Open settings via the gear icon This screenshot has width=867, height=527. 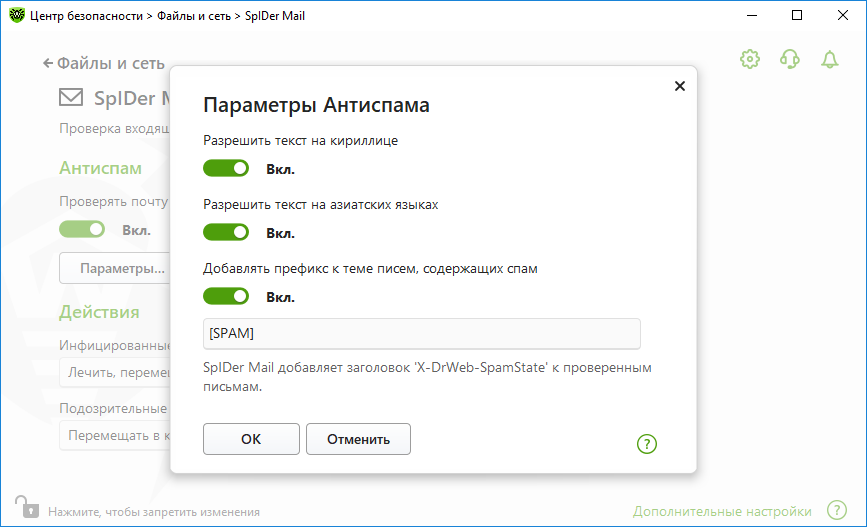tap(750, 59)
